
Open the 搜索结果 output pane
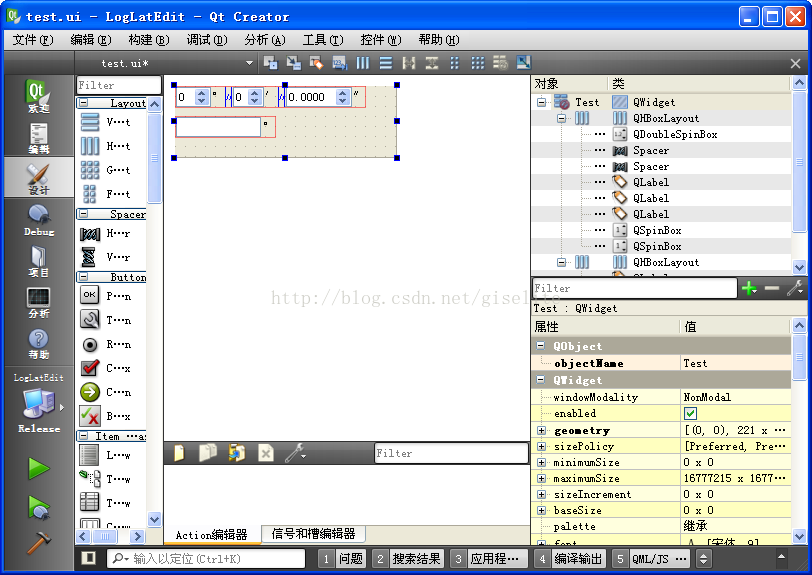click(408, 559)
